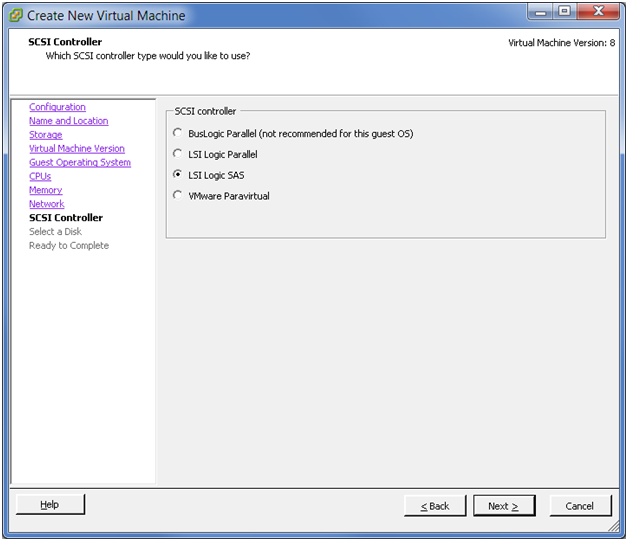Select the LSI Logic SAS option
This screenshot has width=628, height=541.
coord(178,175)
